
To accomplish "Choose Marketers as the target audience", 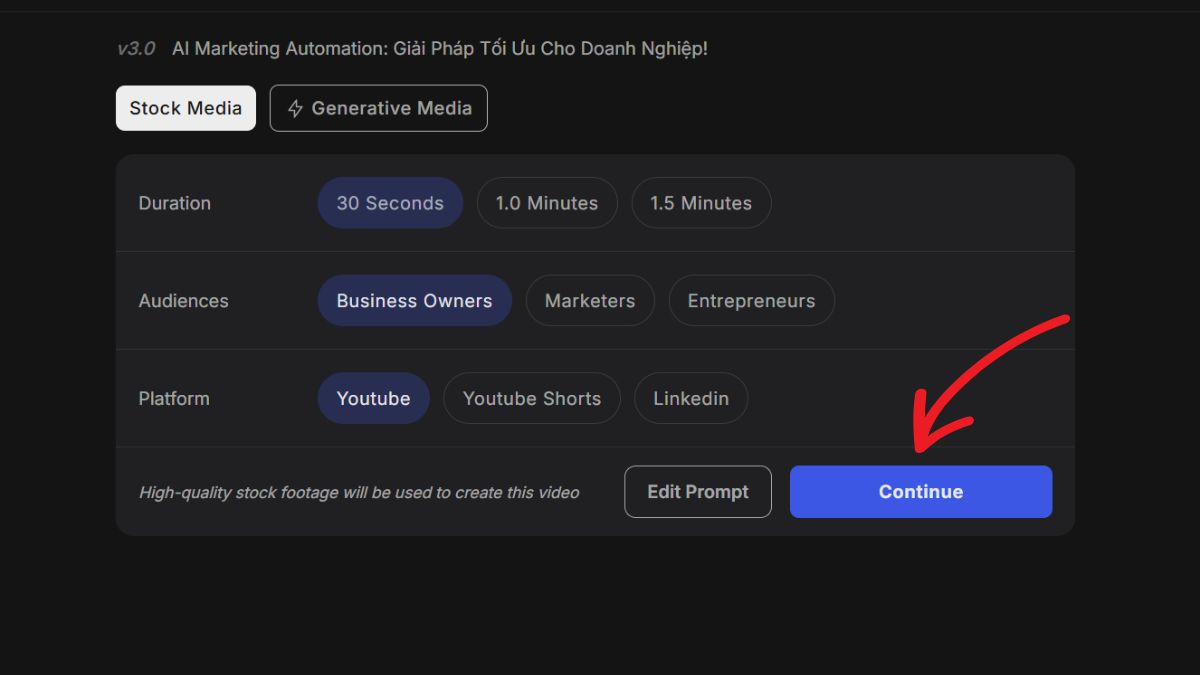I will tap(590, 301).
